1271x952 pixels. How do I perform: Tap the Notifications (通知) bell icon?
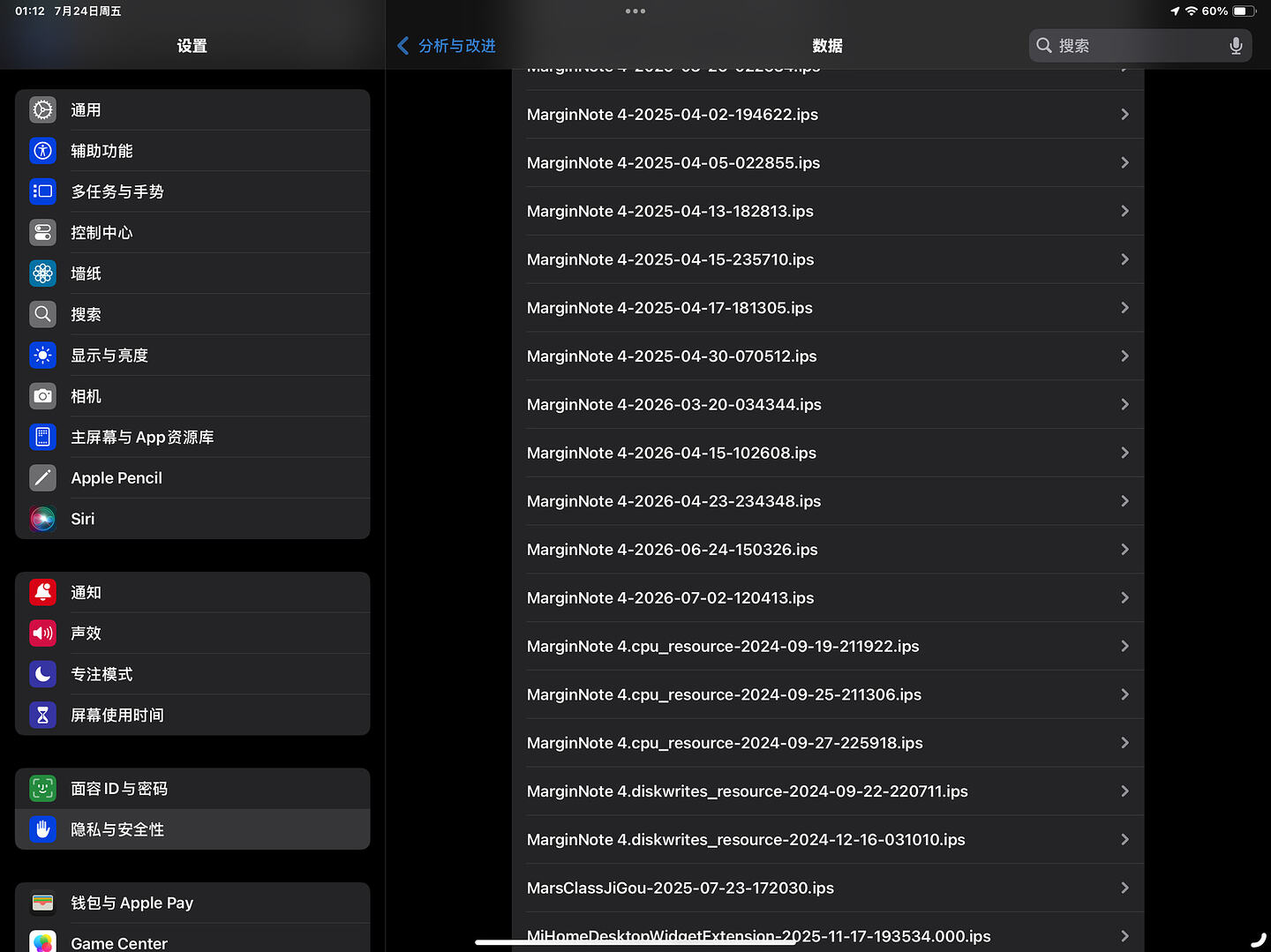coord(42,592)
